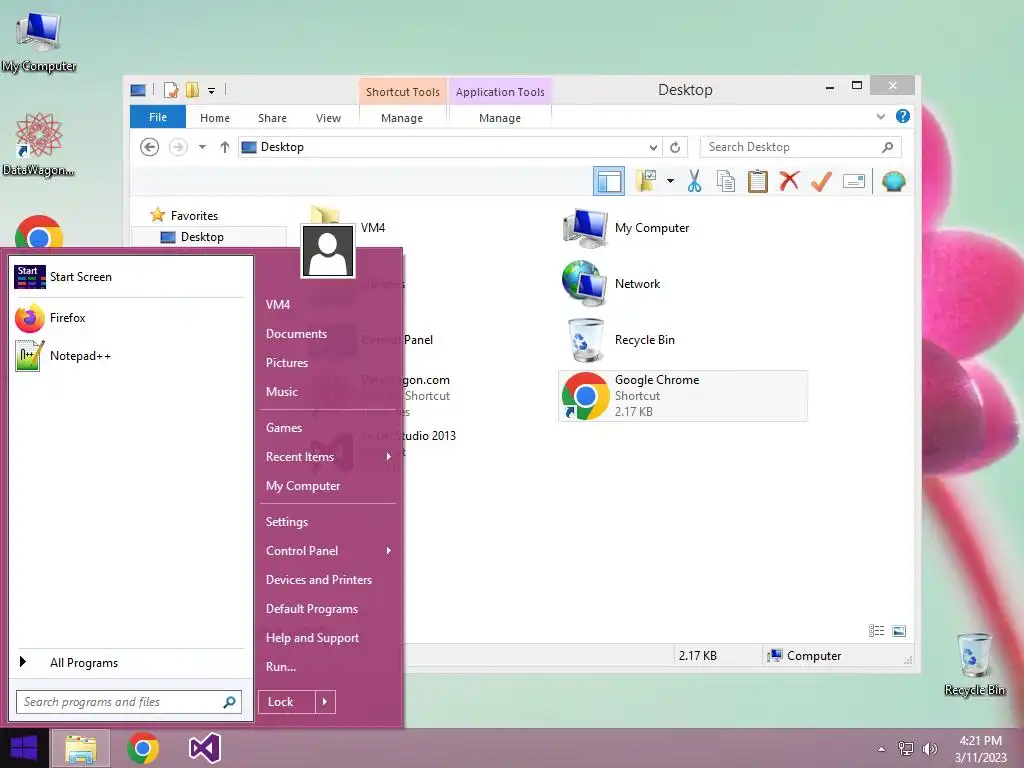Click the Help question mark icon
1024x768 pixels.
[903, 116]
